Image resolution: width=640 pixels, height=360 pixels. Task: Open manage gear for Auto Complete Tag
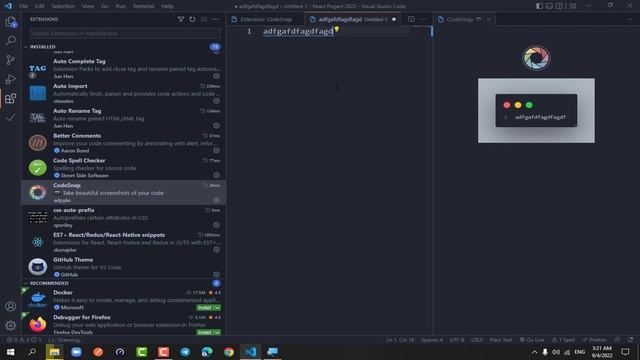tap(216, 76)
